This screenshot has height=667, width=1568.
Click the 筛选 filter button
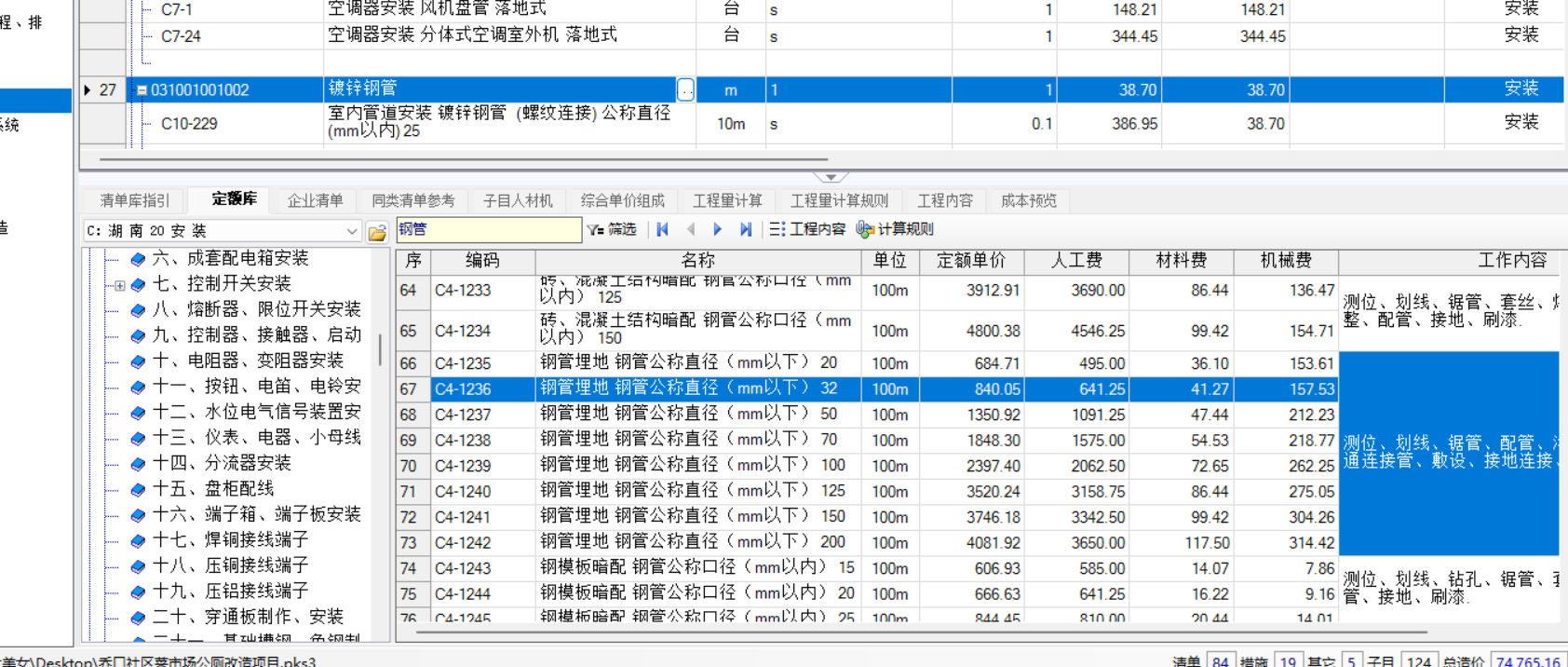pos(613,229)
